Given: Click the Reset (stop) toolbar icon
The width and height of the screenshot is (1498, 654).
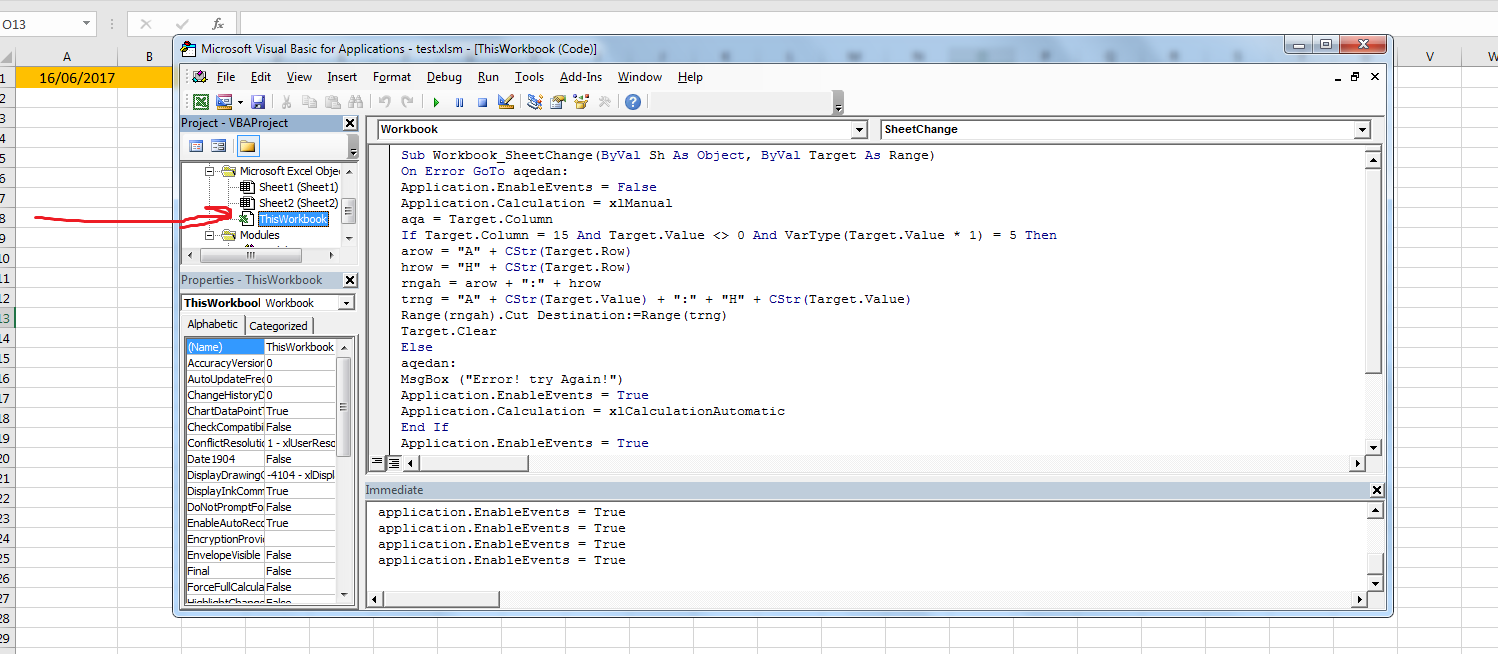Looking at the screenshot, I should 482,102.
